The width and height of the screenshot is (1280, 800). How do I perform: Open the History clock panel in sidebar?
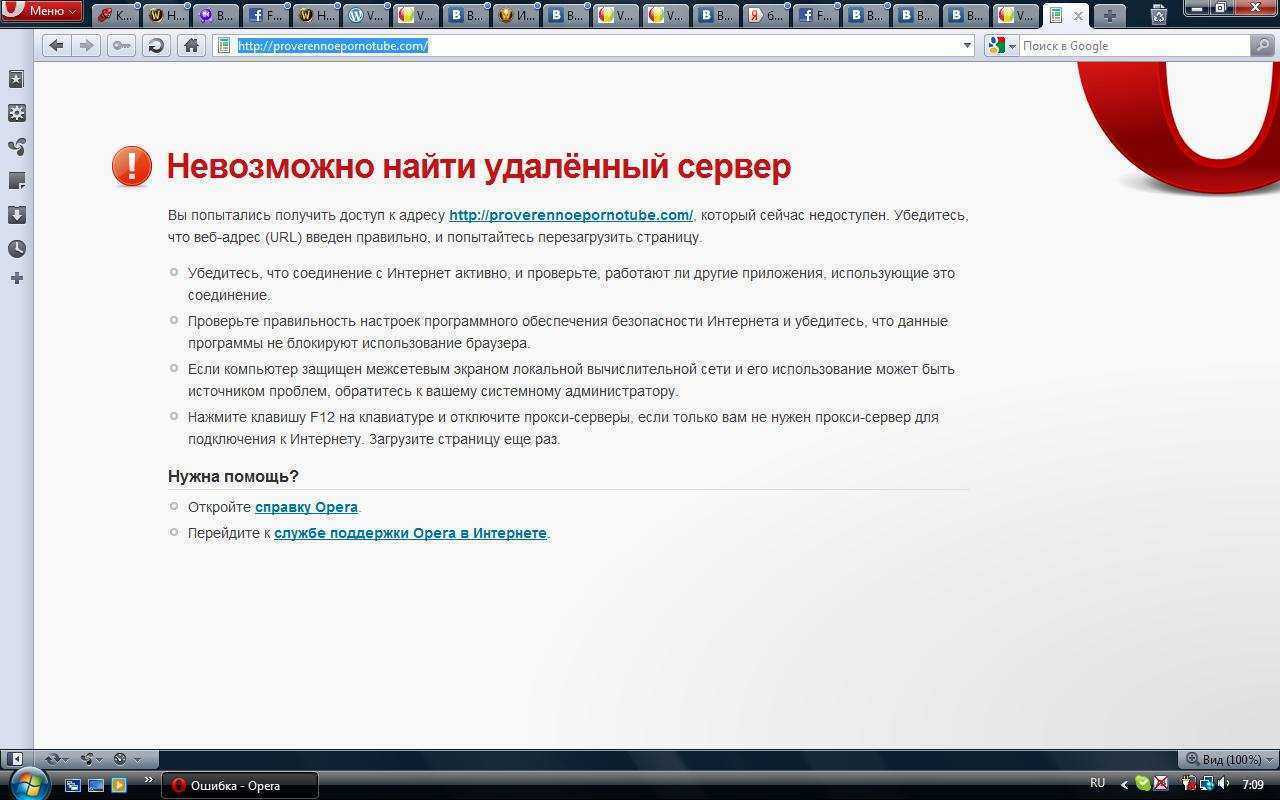[16, 249]
